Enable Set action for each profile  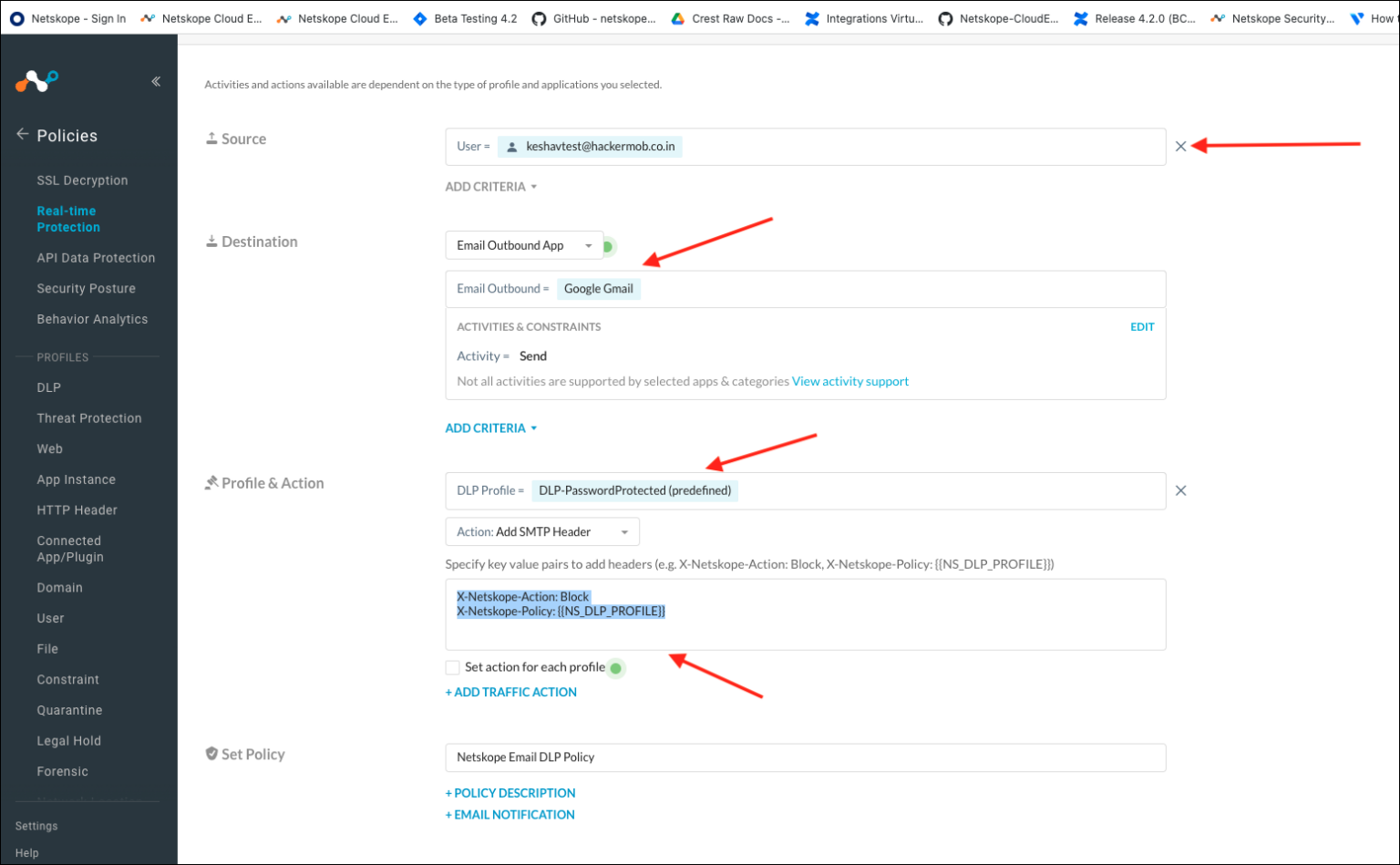click(452, 667)
